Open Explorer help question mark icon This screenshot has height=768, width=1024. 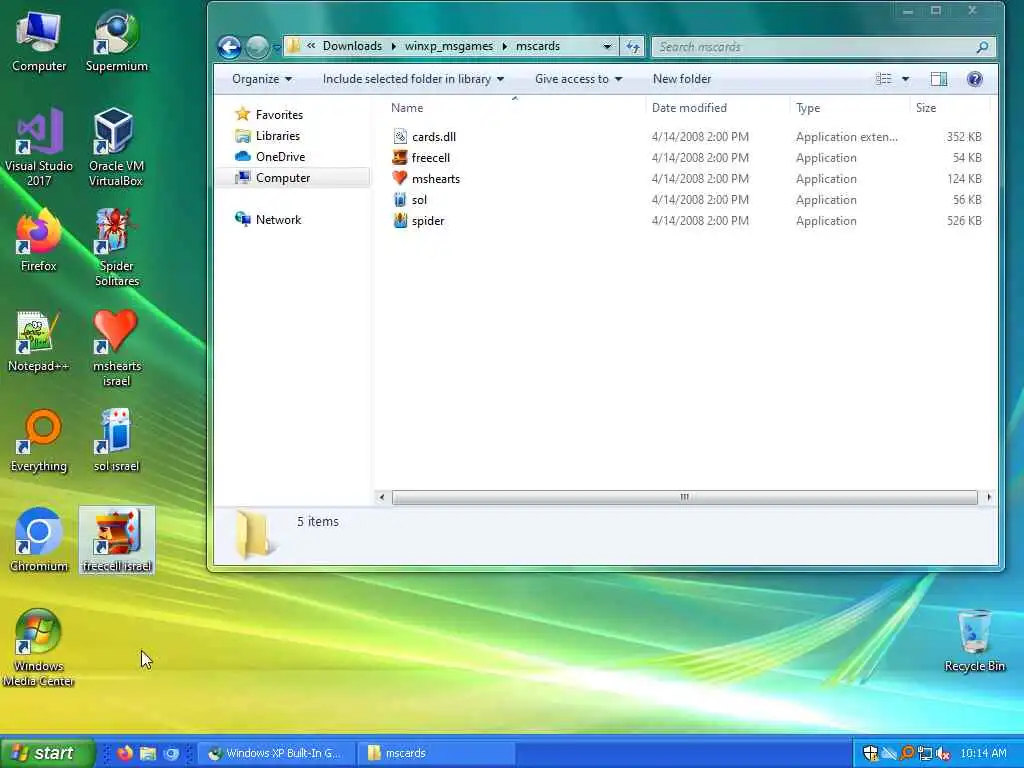(974, 79)
